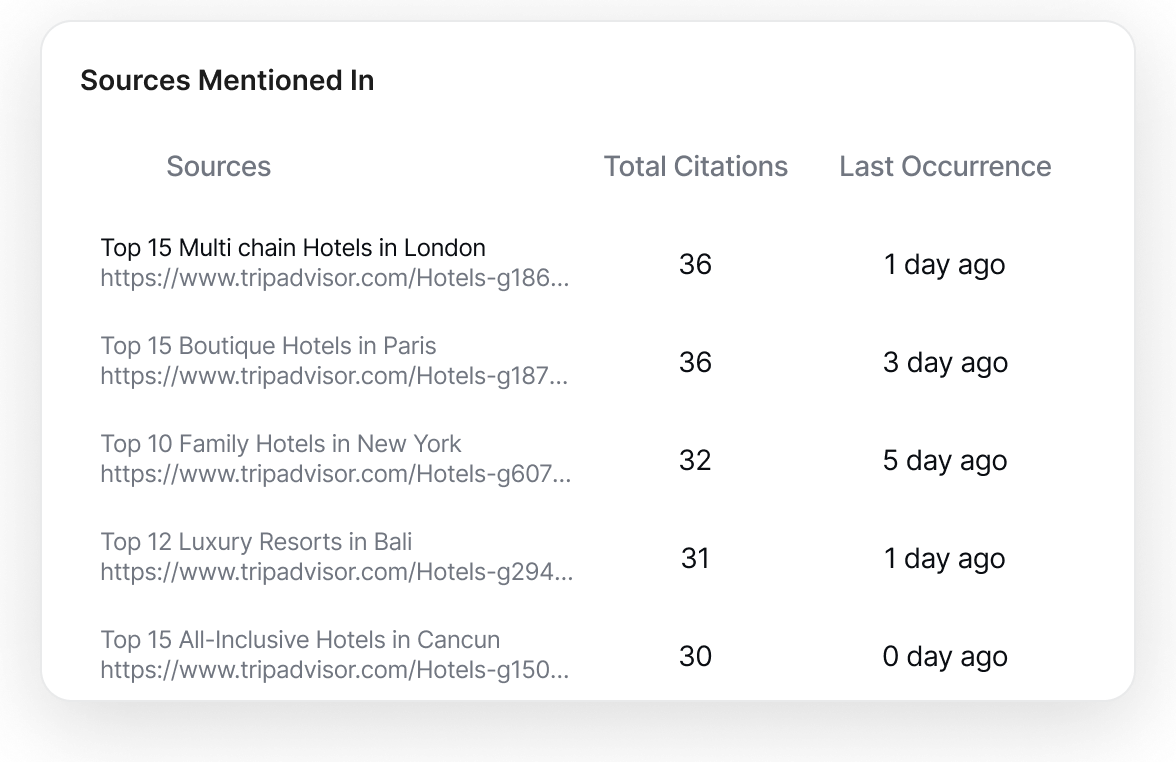The height and width of the screenshot is (762, 1176).
Task: Click citation count 31 for Bali row
Action: click(695, 558)
